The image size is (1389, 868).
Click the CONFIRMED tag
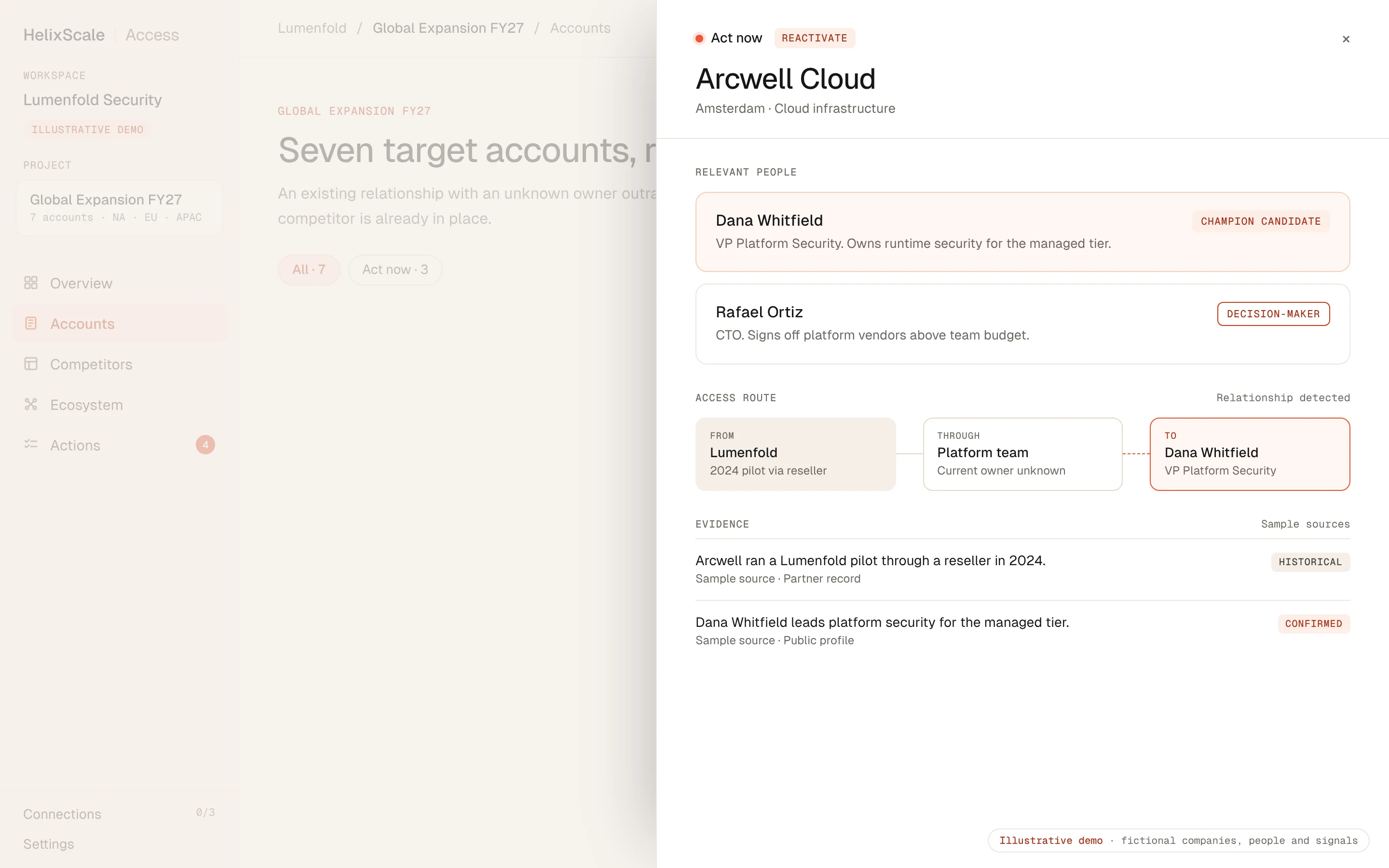[1313, 624]
